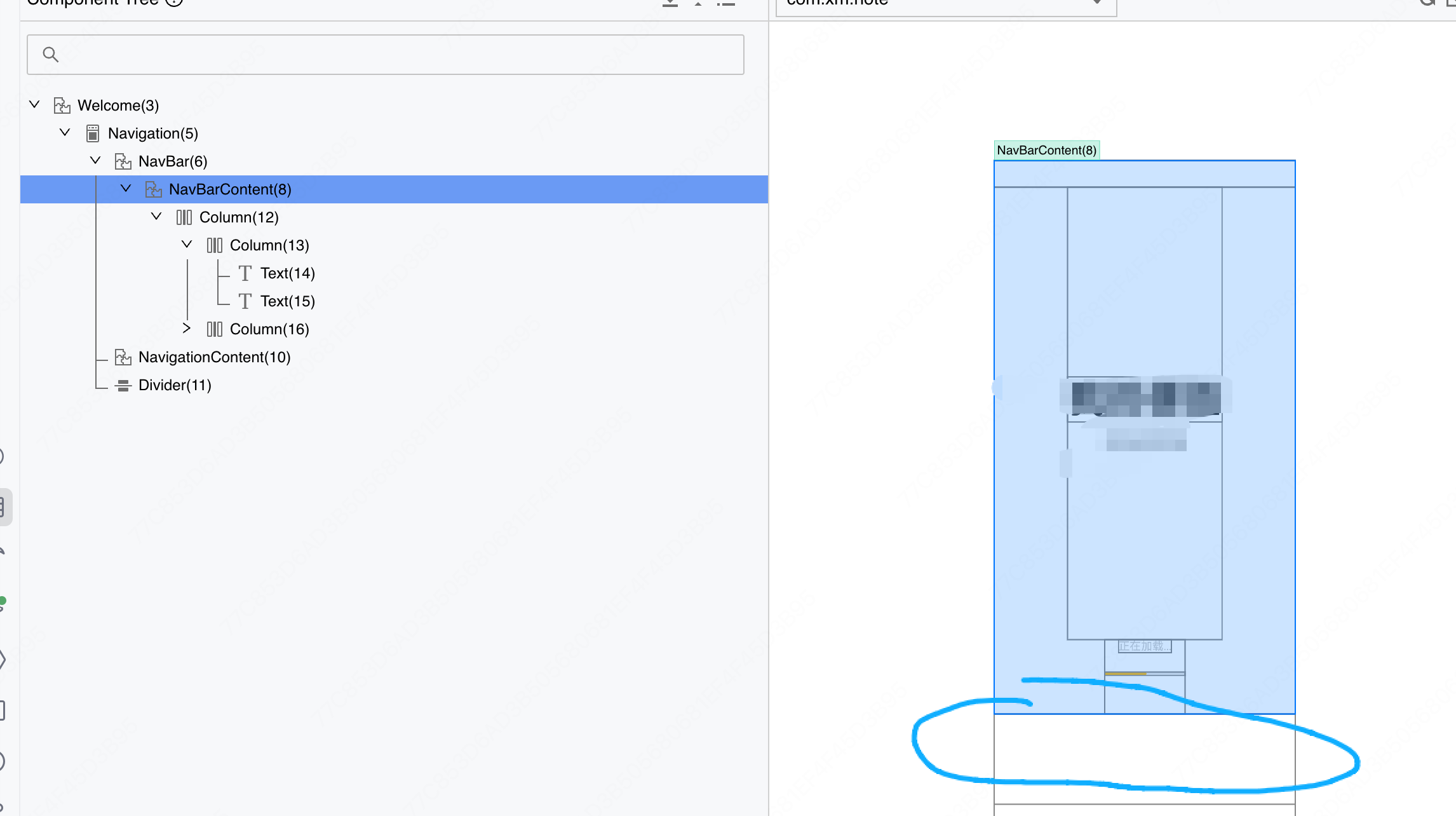Focus the component tree search field
The image size is (1456, 816).
(x=394, y=55)
